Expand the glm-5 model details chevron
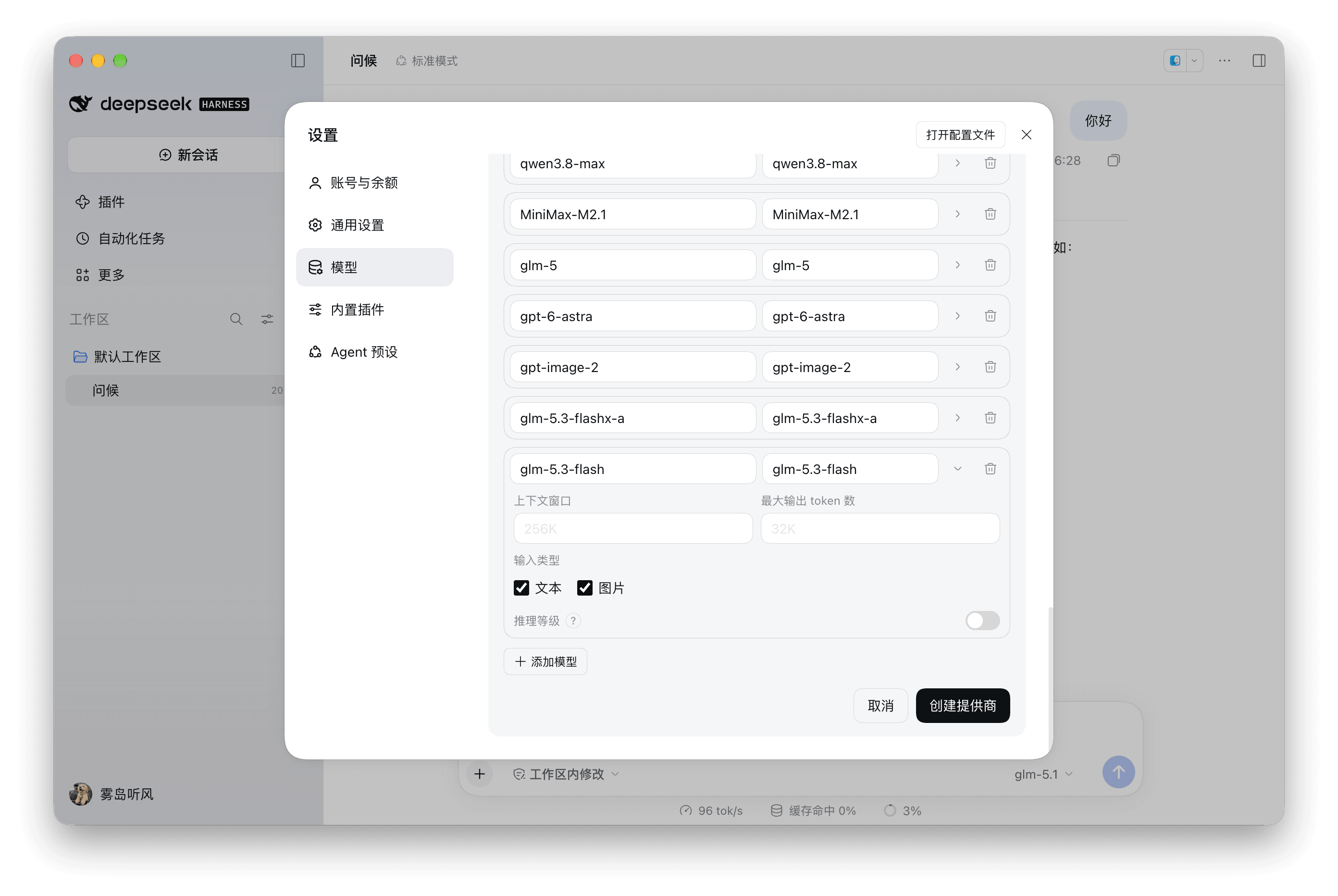 957,264
